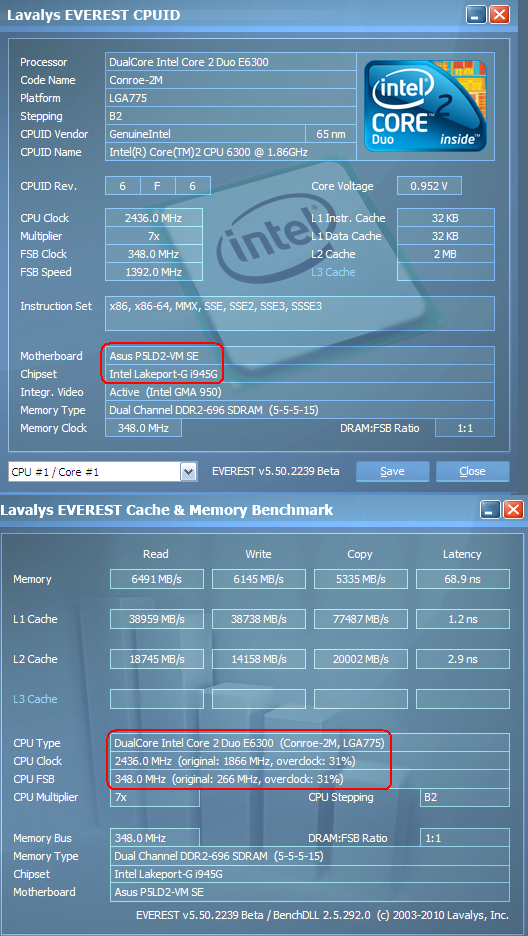Click the CPU Clock overclock 31% field

click(x=310, y=761)
